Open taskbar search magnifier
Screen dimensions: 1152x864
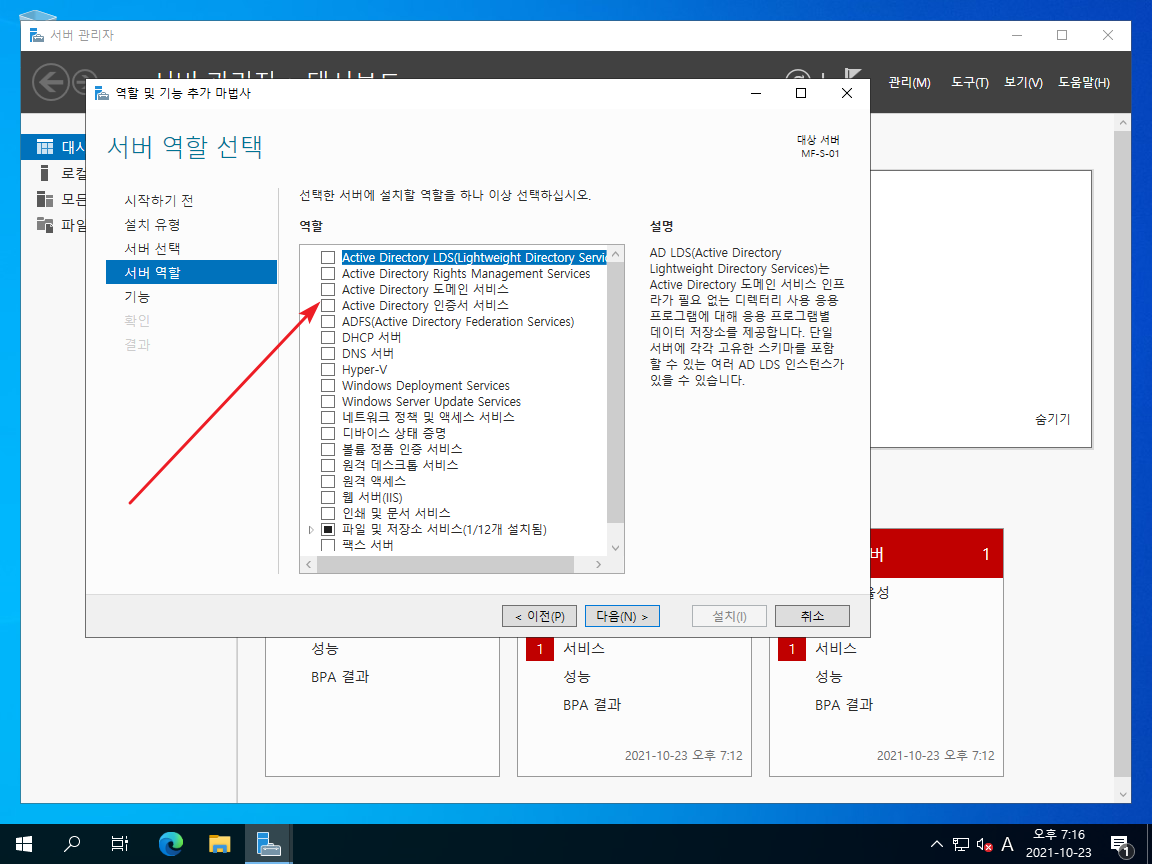pyautogui.click(x=72, y=843)
